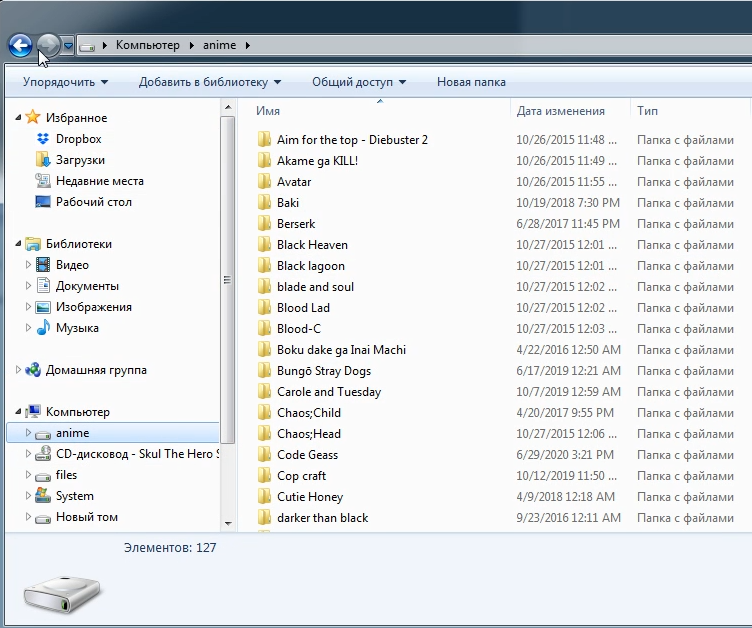Viewport: 752px width, 628px height.
Task: Expand the Видео library
Action: [x=28, y=265]
